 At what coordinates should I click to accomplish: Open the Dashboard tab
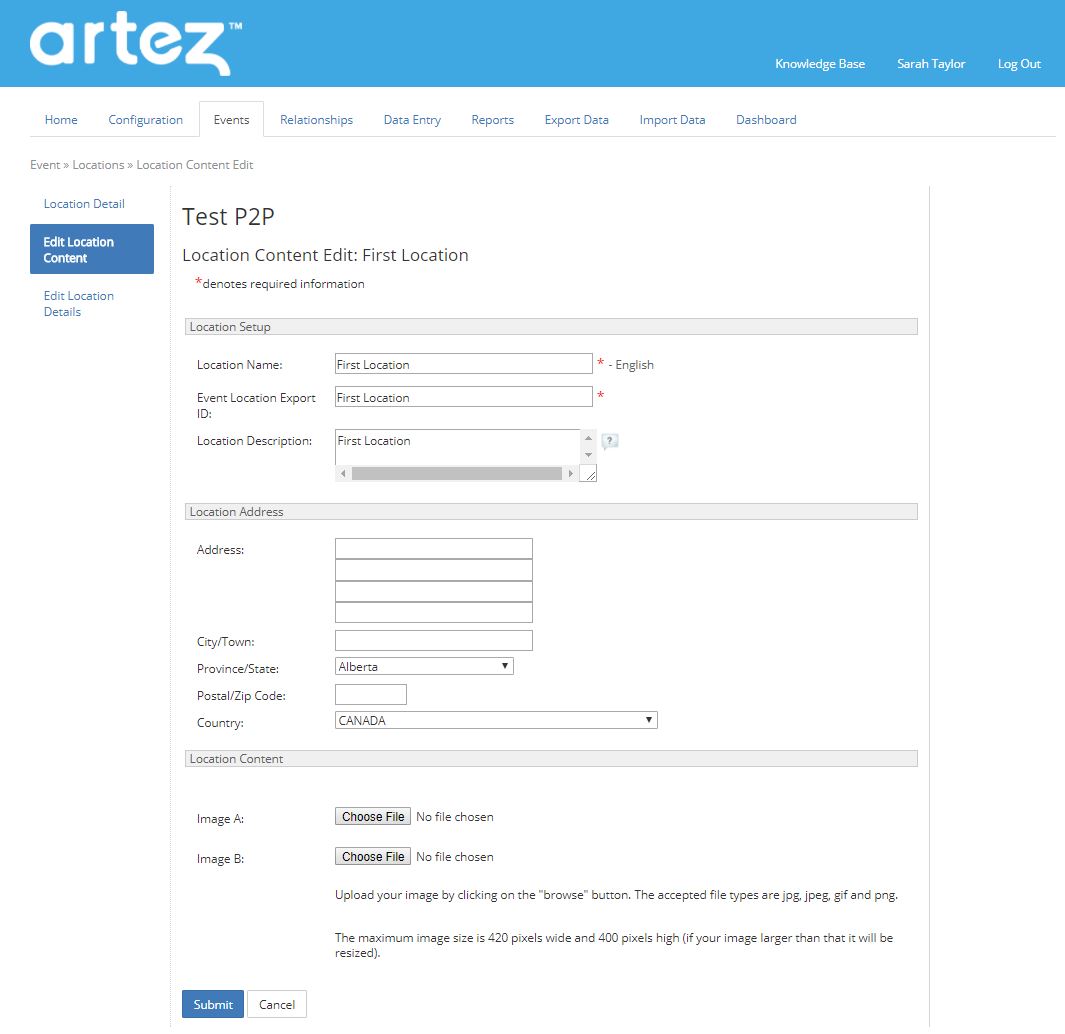click(x=766, y=120)
